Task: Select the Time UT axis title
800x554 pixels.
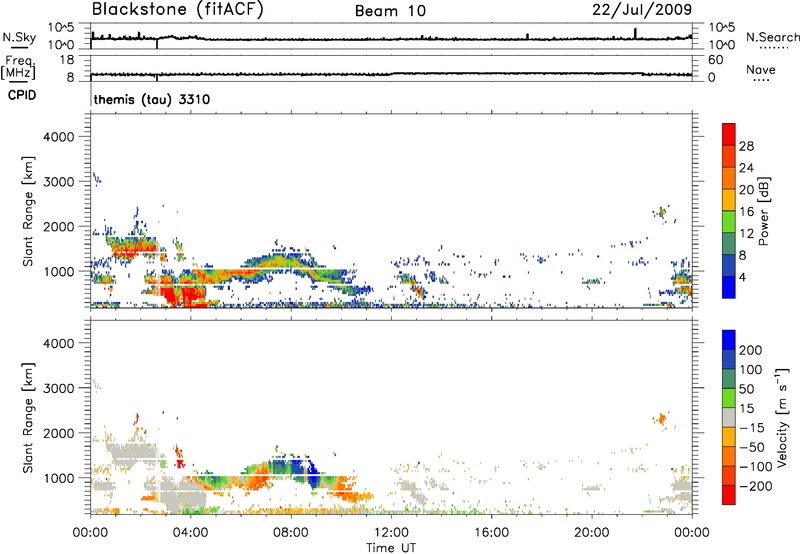Action: (391, 548)
